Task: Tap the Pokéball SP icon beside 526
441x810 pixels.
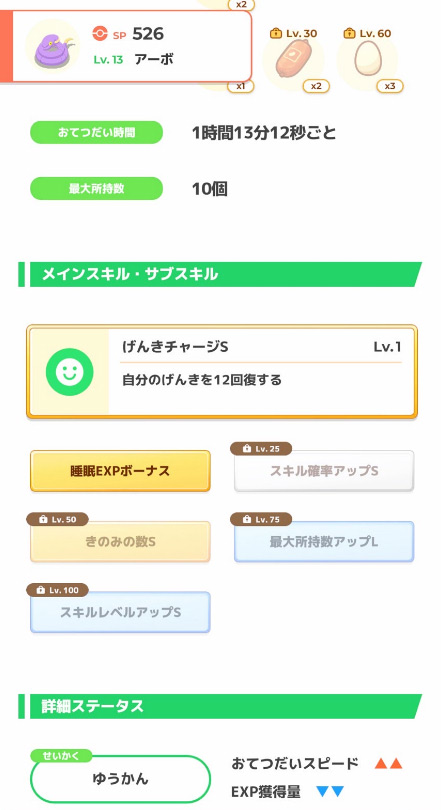Action: click(x=100, y=34)
